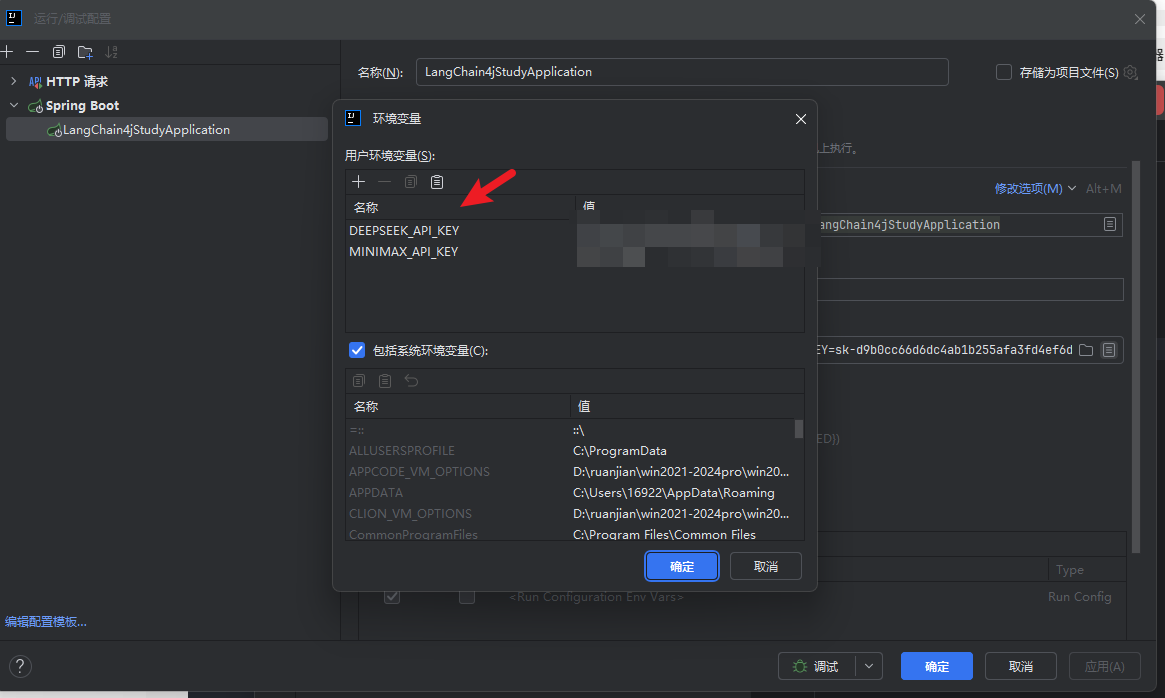Click Type column header in table
The image size is (1165, 698).
pyautogui.click(x=1070, y=569)
